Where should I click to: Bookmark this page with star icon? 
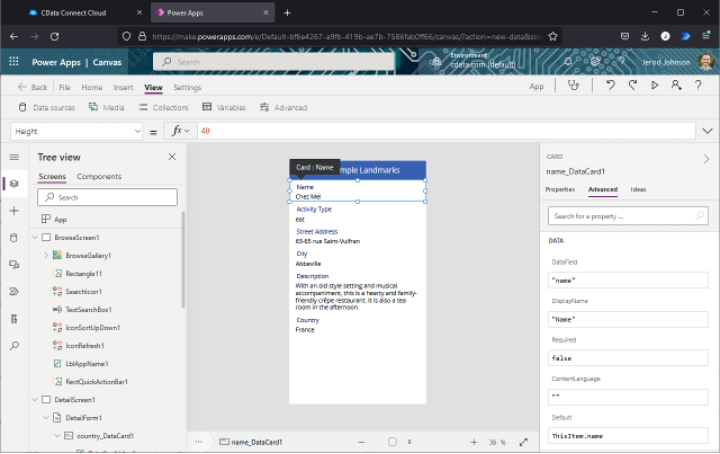coord(553,36)
